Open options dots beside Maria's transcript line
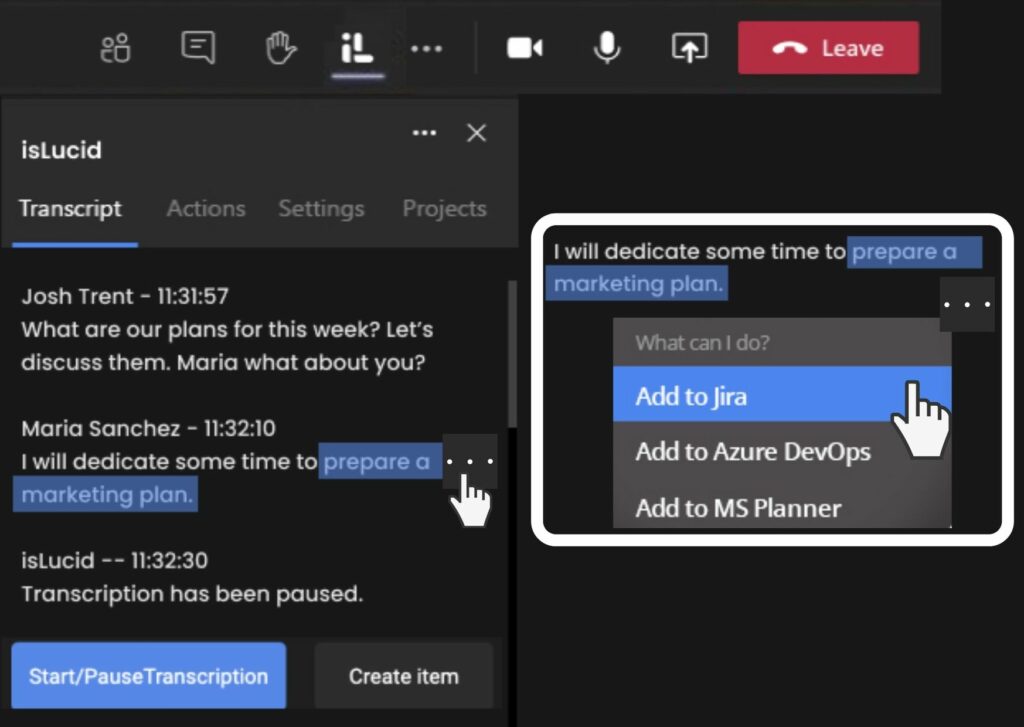Screen dimensions: 1024x727 470,461
